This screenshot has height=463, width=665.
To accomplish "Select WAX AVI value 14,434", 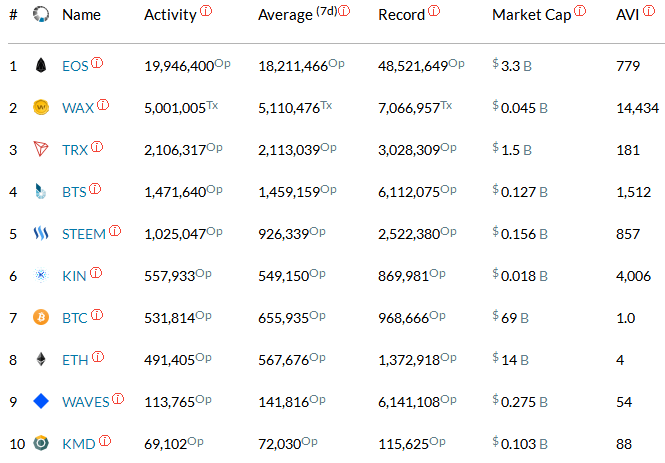I will 637,108.
